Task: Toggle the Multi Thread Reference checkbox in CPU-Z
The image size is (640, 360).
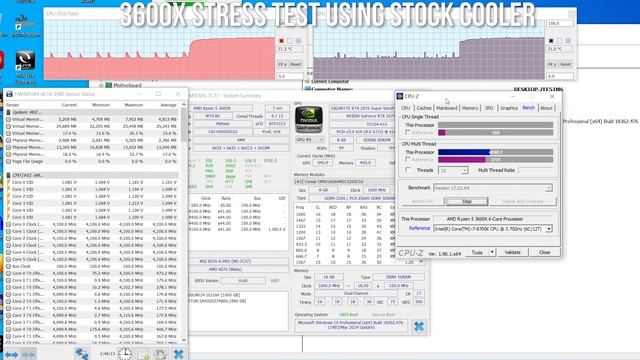Action: [407, 159]
